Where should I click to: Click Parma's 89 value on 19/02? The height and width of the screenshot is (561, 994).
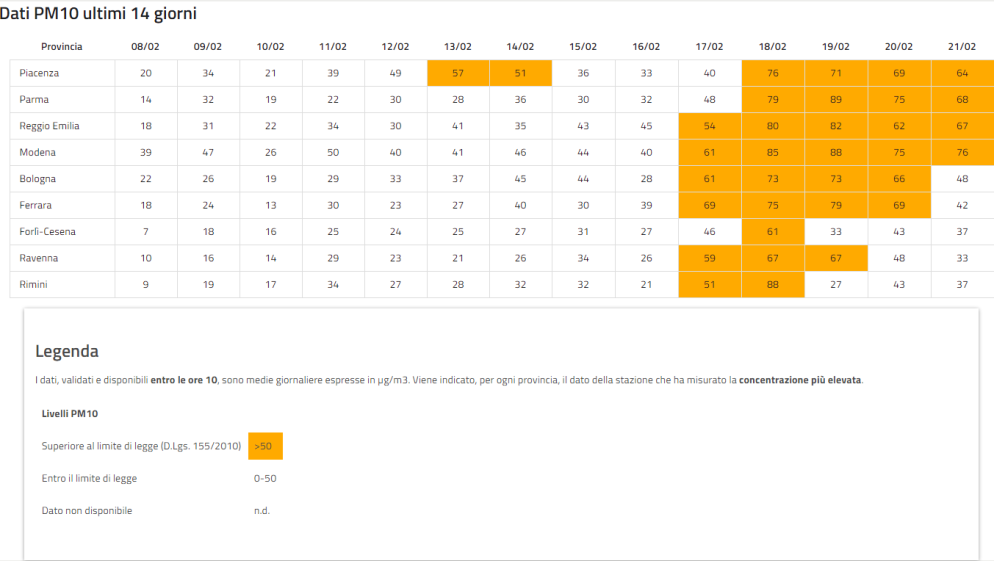click(836, 100)
